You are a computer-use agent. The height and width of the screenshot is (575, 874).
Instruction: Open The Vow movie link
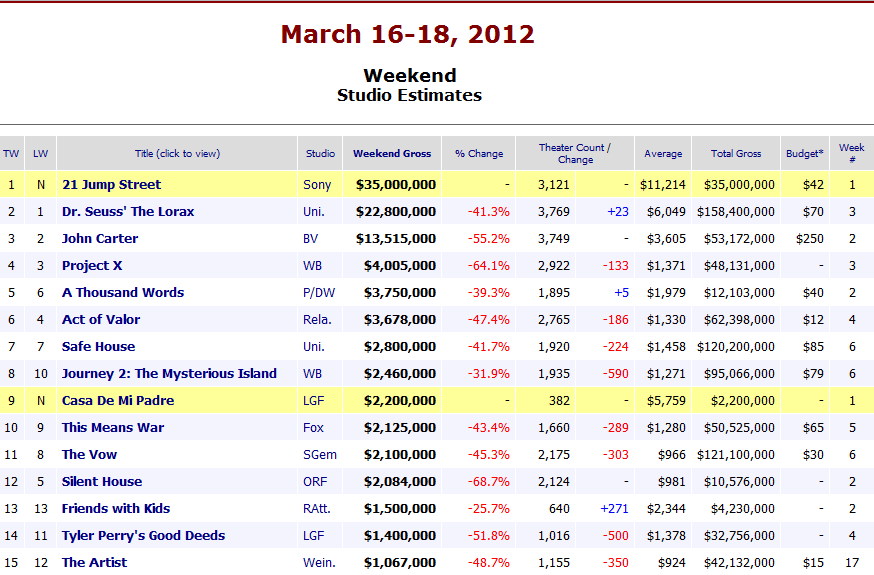[x=90, y=455]
